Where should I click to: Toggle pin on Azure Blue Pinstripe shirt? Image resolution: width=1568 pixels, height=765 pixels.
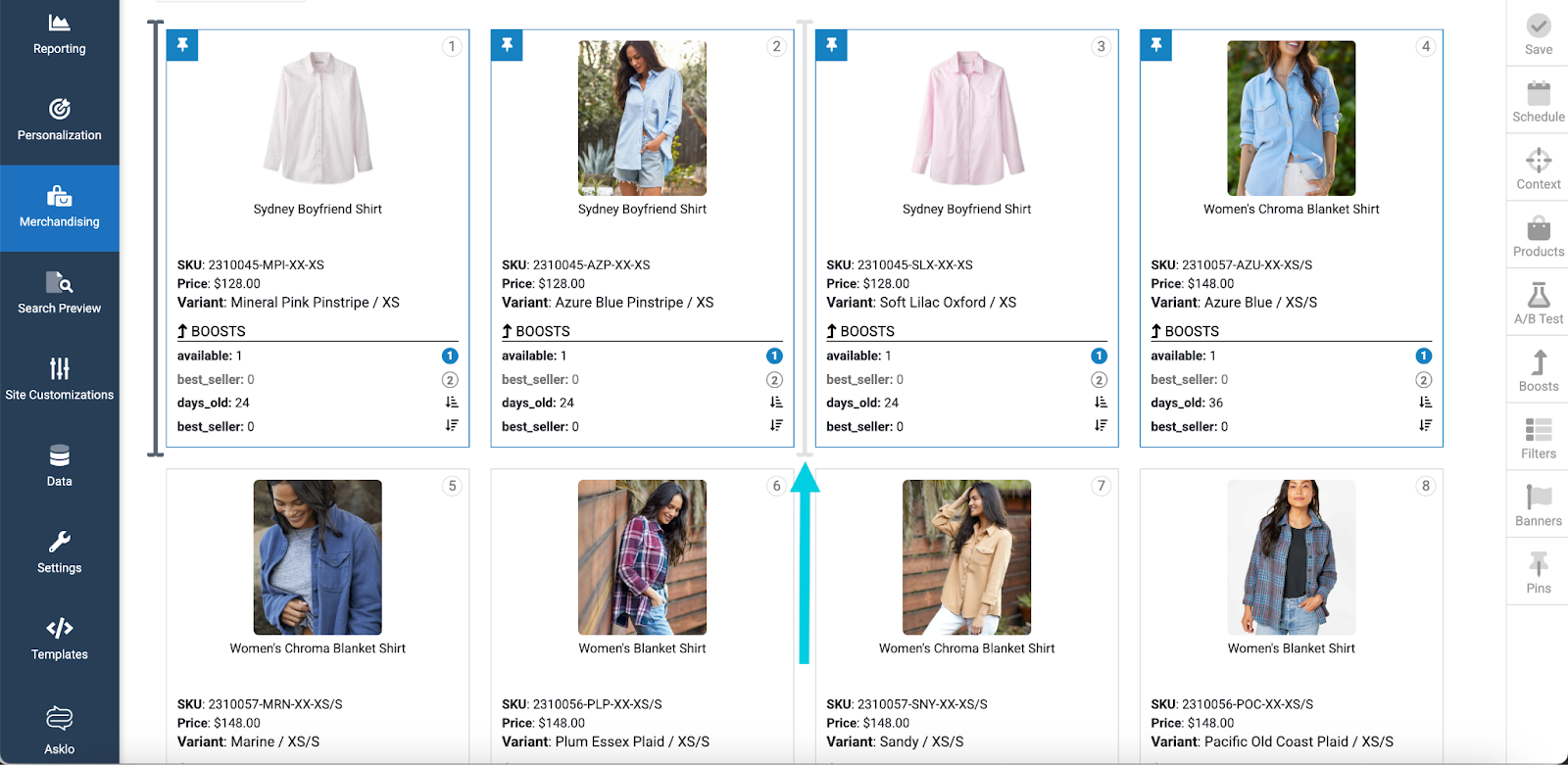507,45
